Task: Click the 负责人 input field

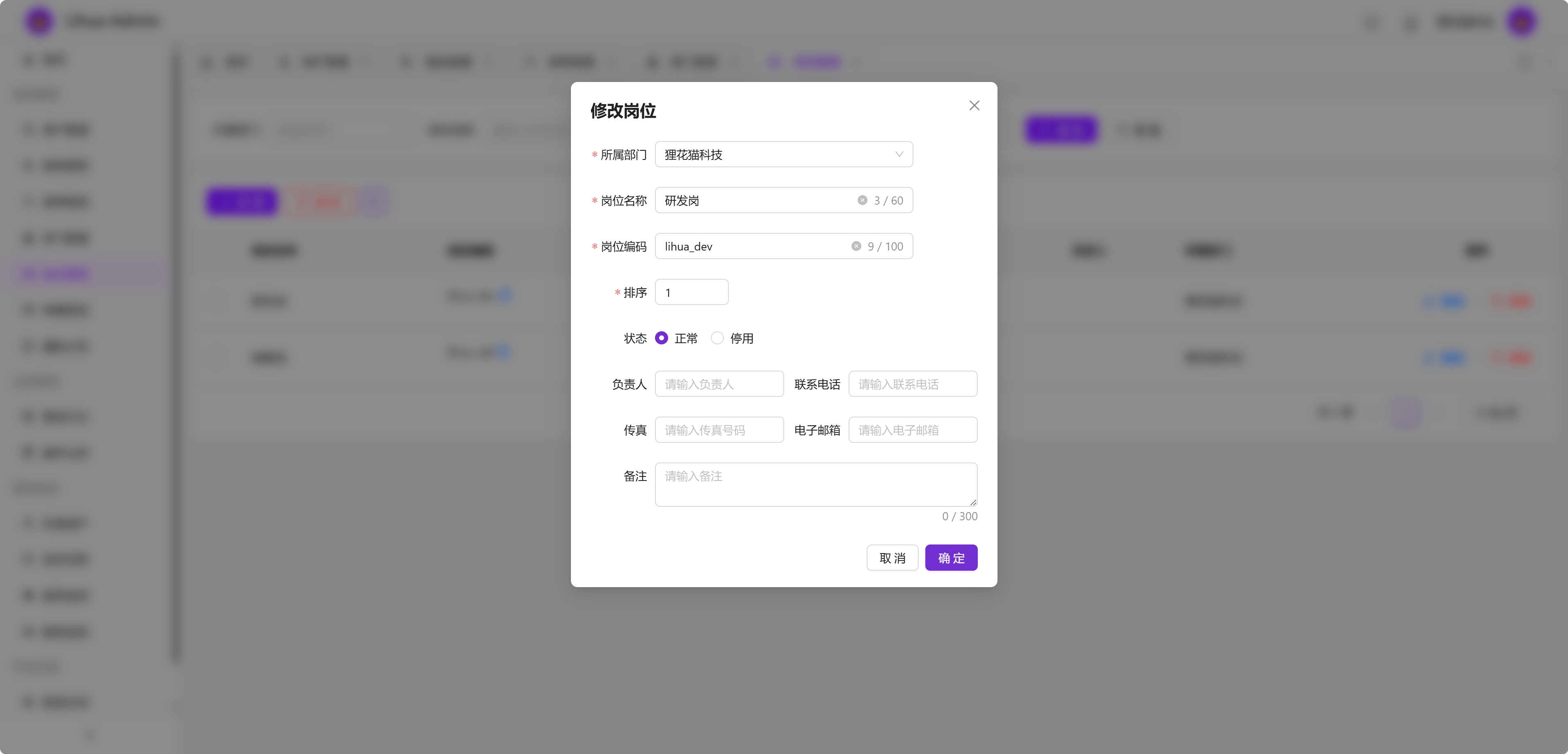Action: (x=719, y=384)
